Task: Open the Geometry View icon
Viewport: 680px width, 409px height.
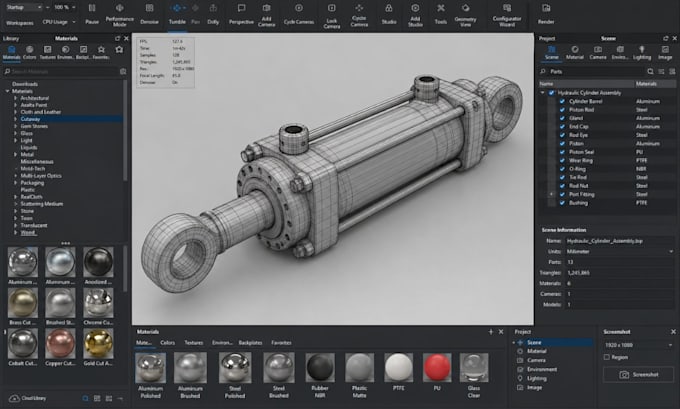Action: coord(465,8)
